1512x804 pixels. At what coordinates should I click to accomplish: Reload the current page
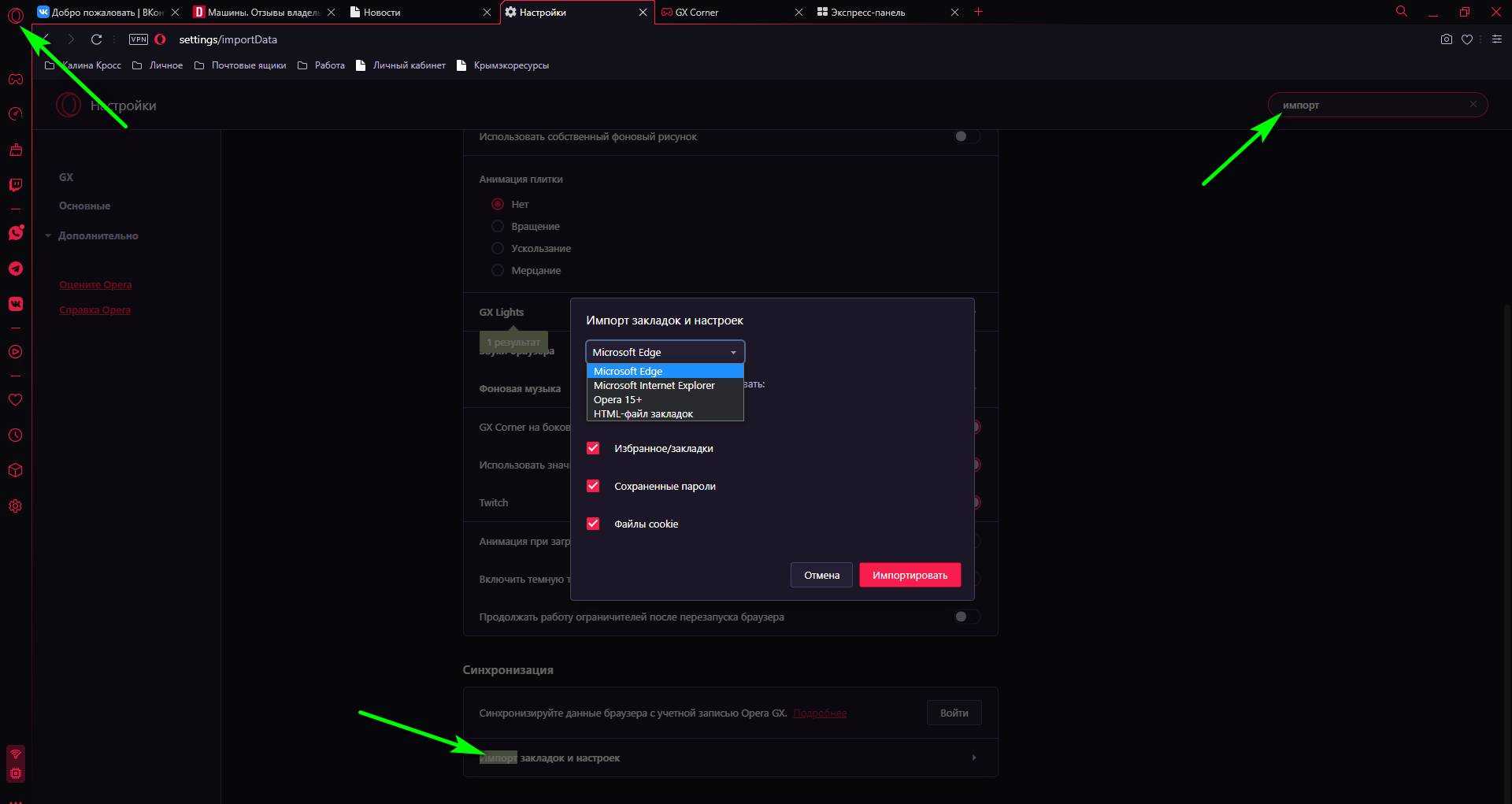tap(97, 39)
